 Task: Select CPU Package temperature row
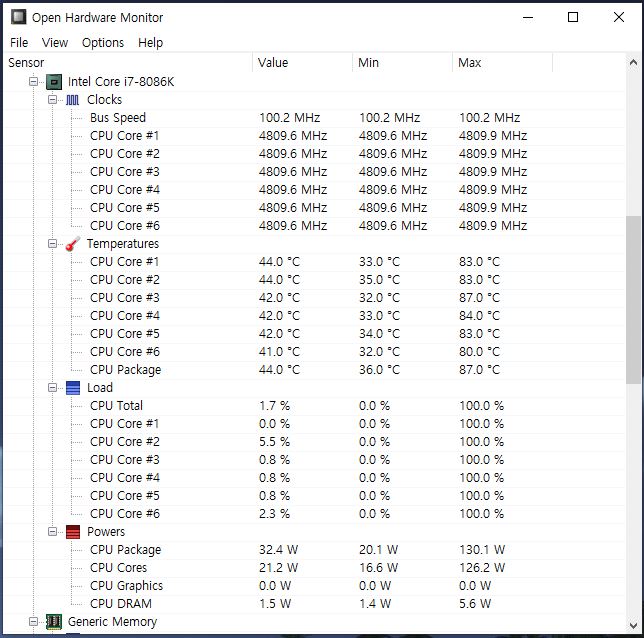(315, 370)
